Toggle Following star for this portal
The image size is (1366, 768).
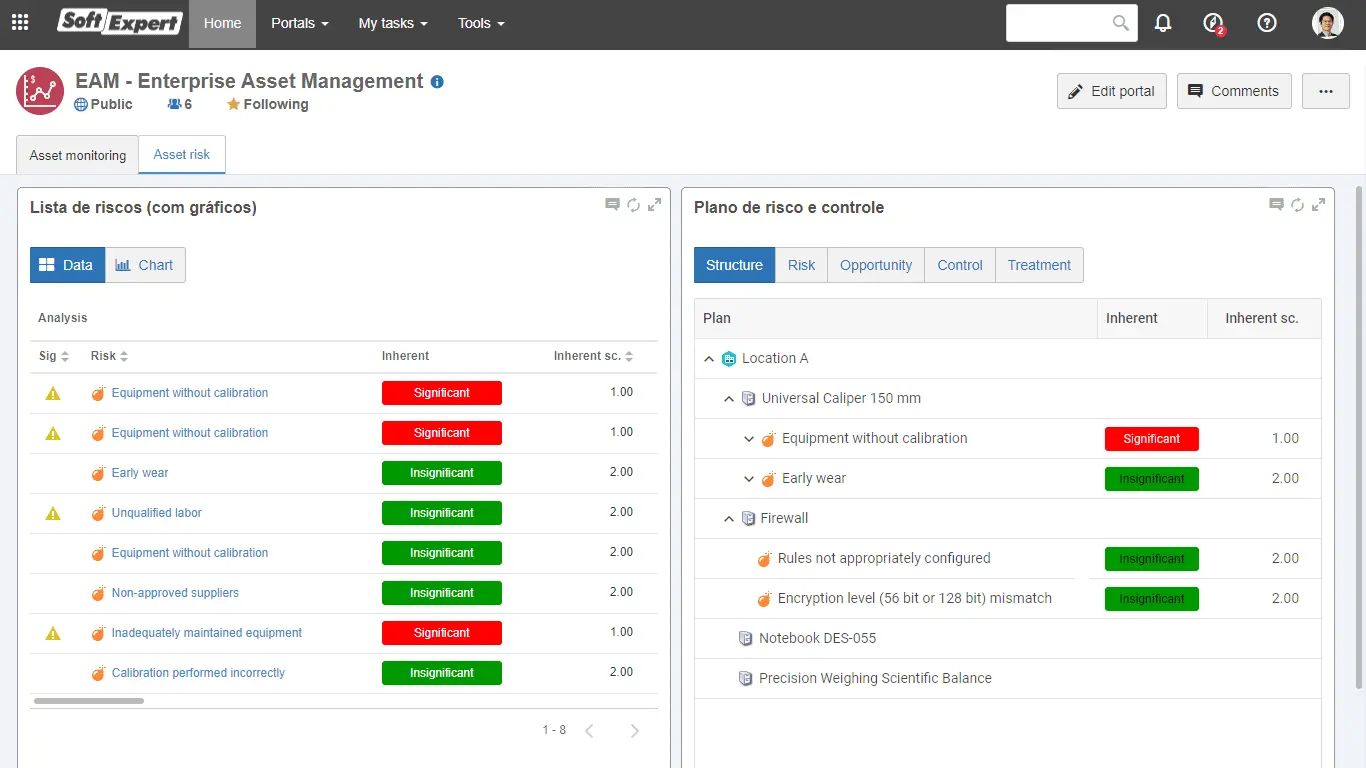tap(233, 105)
